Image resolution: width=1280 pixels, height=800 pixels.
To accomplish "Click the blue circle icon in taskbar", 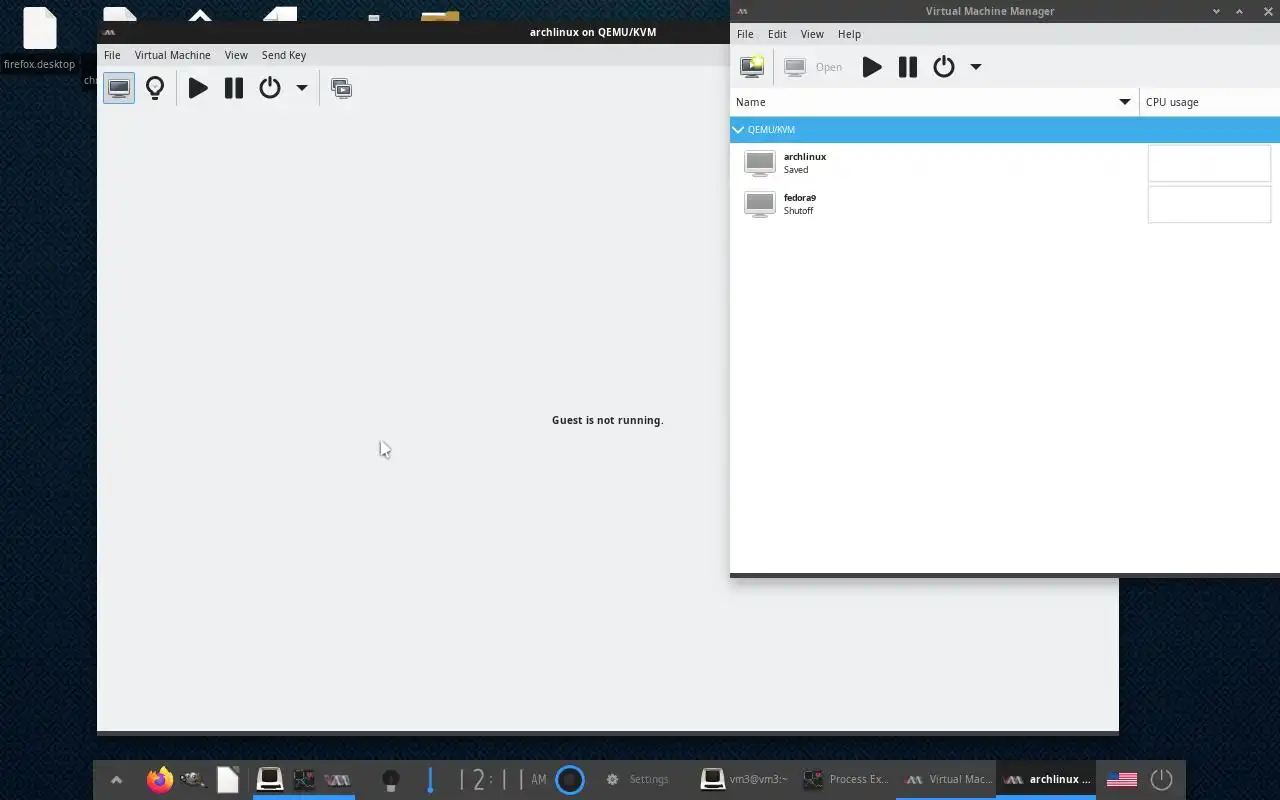I will coord(570,780).
